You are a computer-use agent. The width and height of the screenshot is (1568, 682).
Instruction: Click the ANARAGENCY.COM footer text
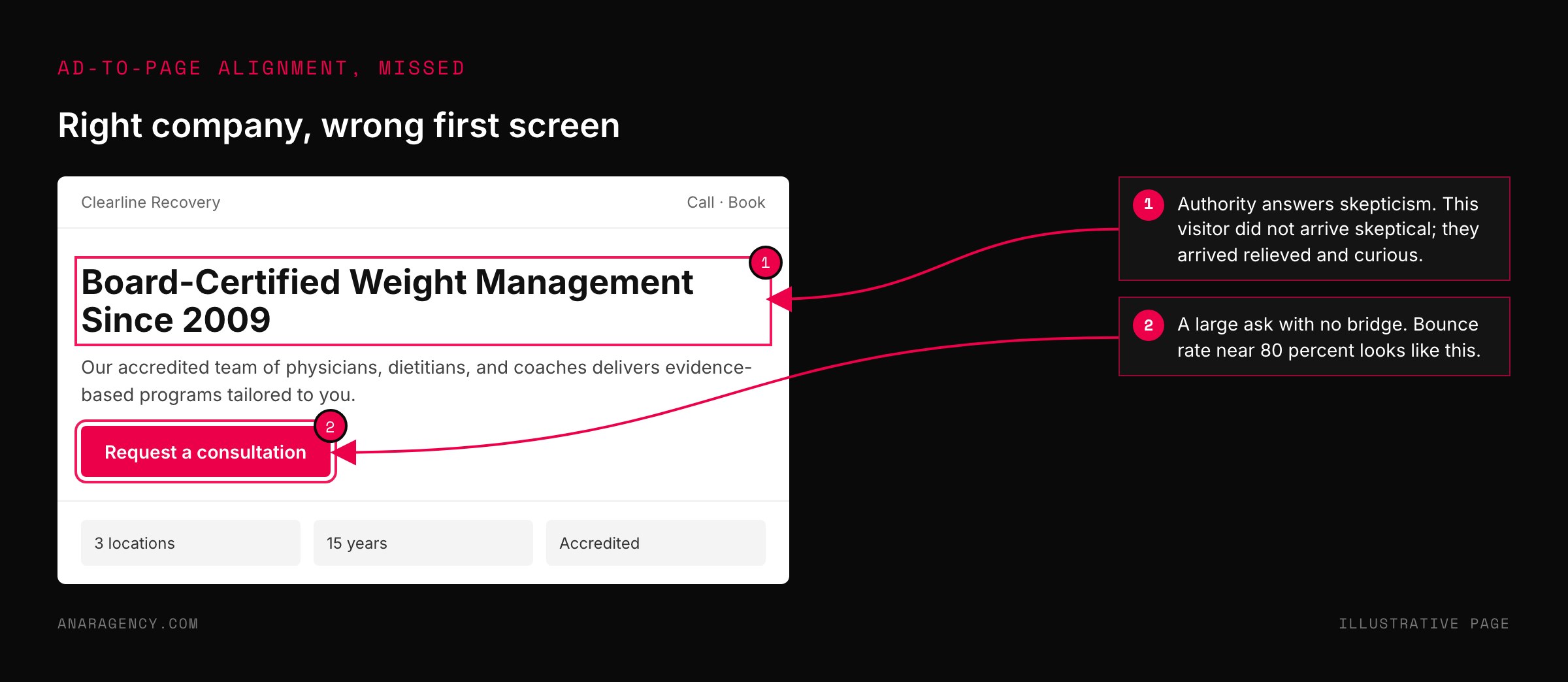128,624
